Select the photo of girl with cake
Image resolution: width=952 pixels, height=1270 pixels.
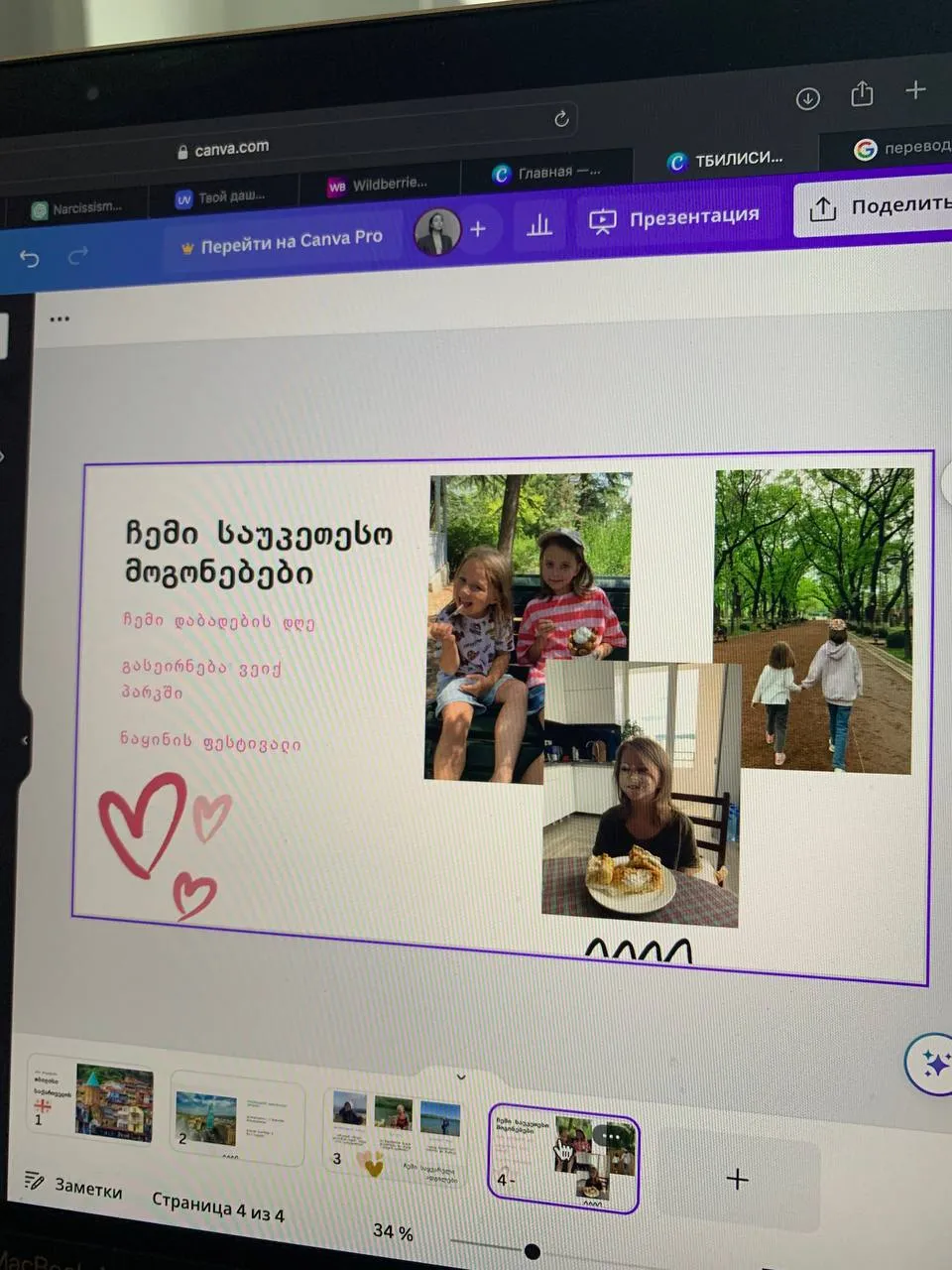coord(641,795)
